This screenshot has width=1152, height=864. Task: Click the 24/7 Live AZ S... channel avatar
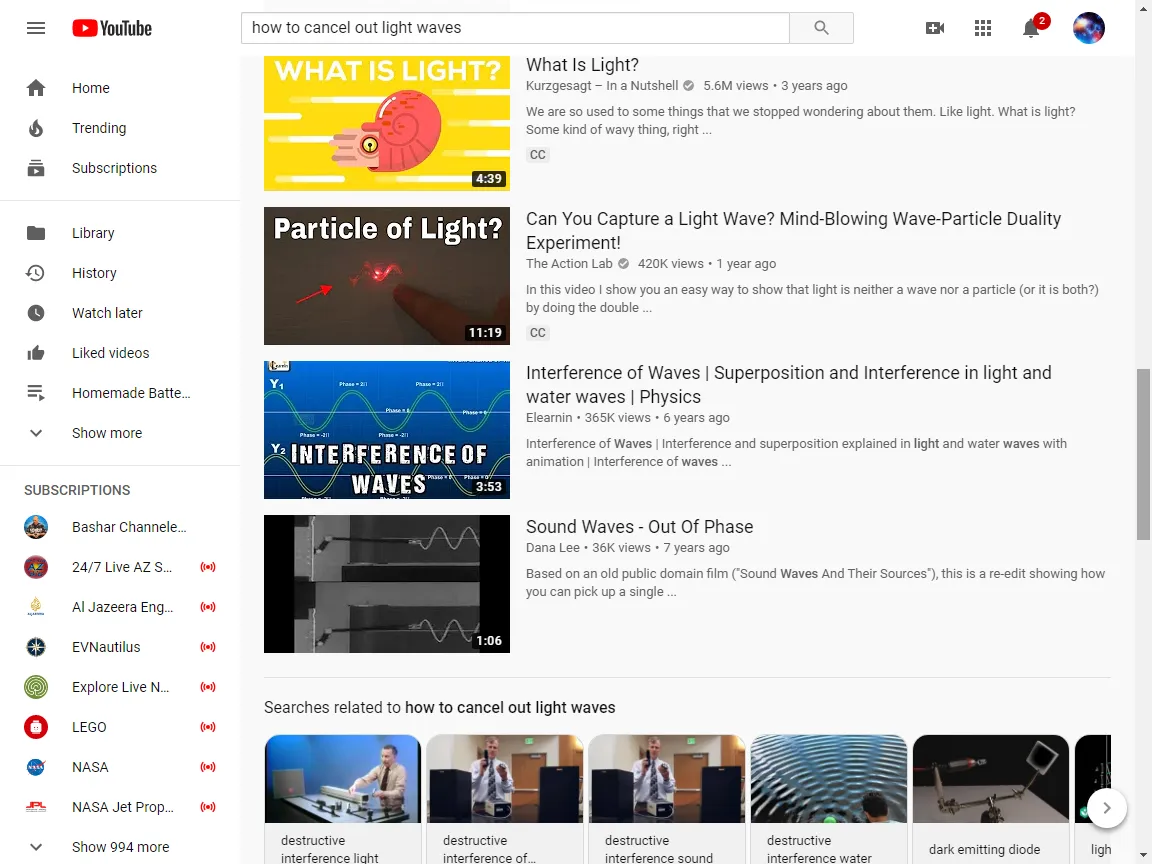[x=36, y=567]
